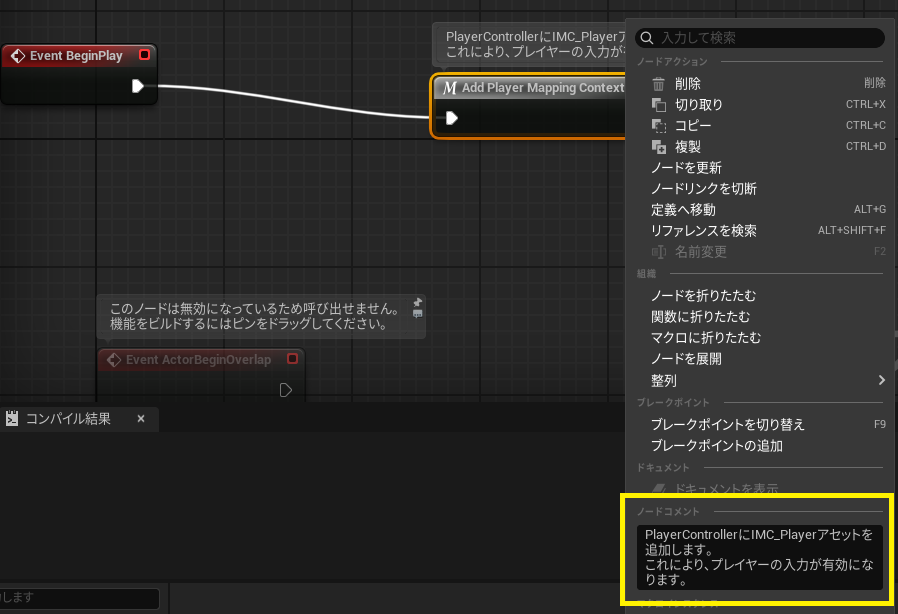Click the rename icon beside 名前変更

pos(659,252)
